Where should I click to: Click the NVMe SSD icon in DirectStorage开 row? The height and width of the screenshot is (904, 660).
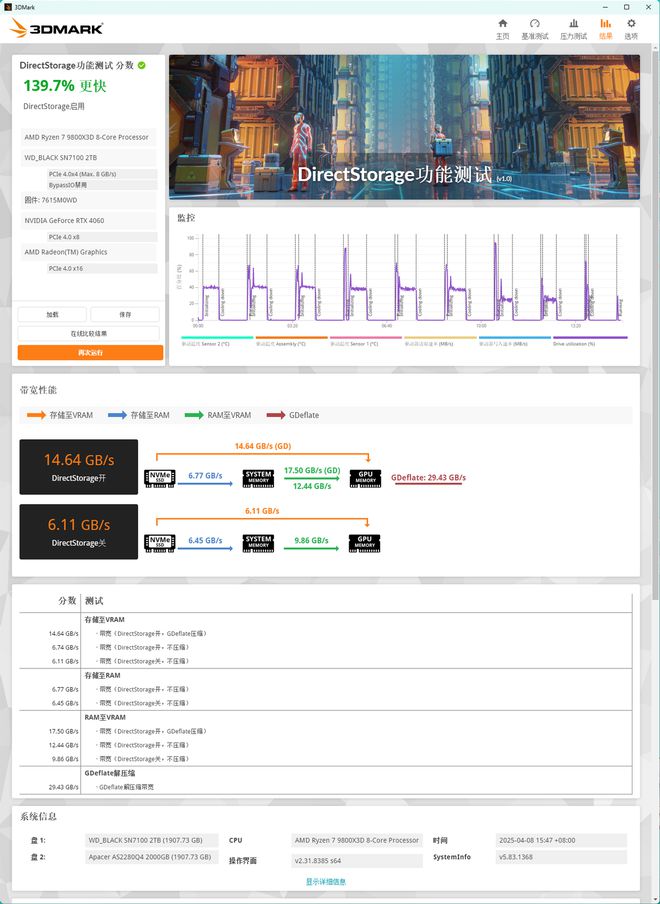point(160,478)
